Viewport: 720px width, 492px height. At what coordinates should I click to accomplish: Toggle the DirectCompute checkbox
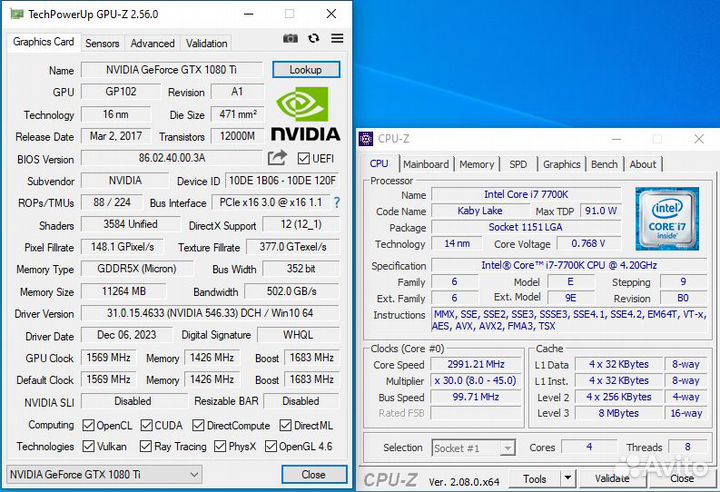click(198, 425)
